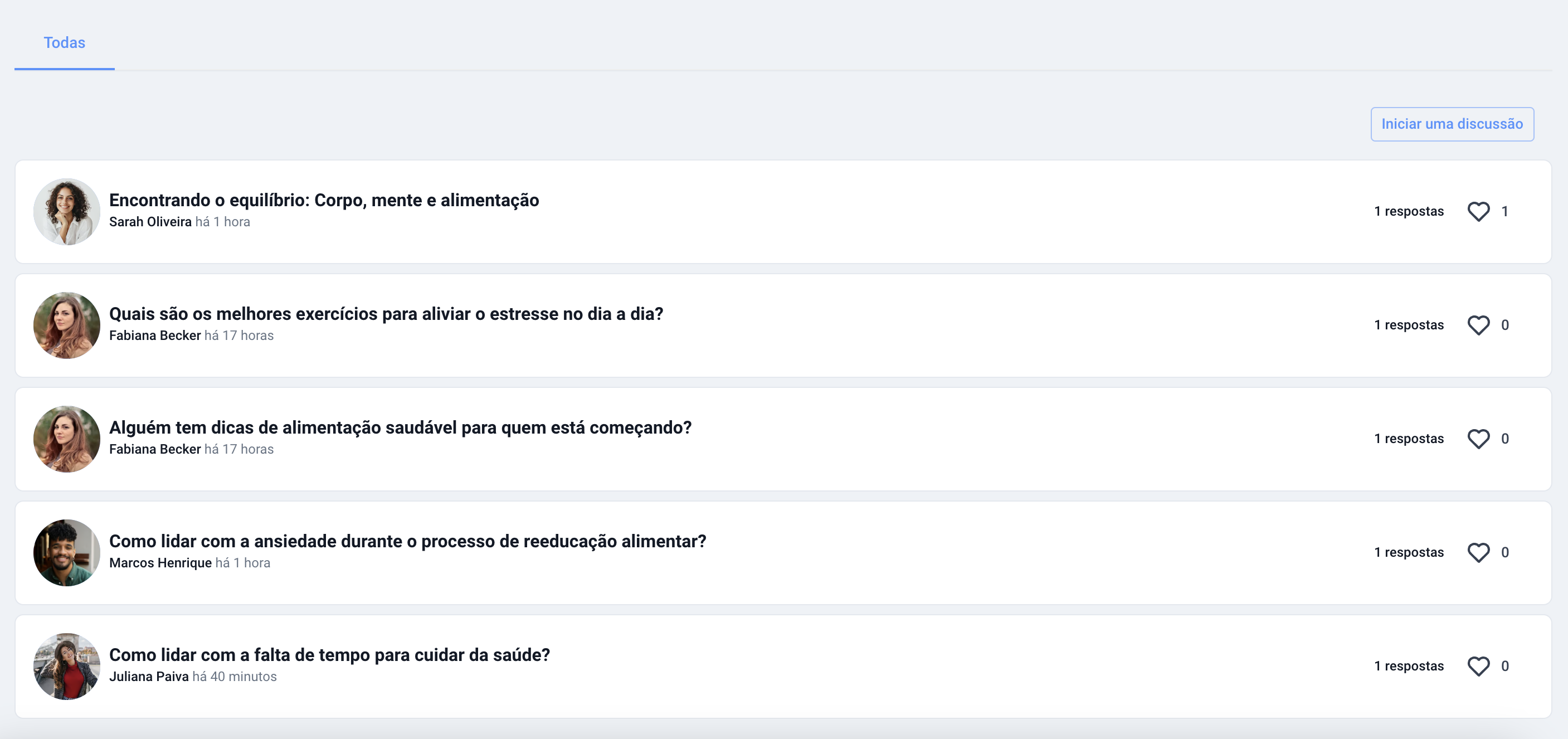Select the Todas tab

65,42
